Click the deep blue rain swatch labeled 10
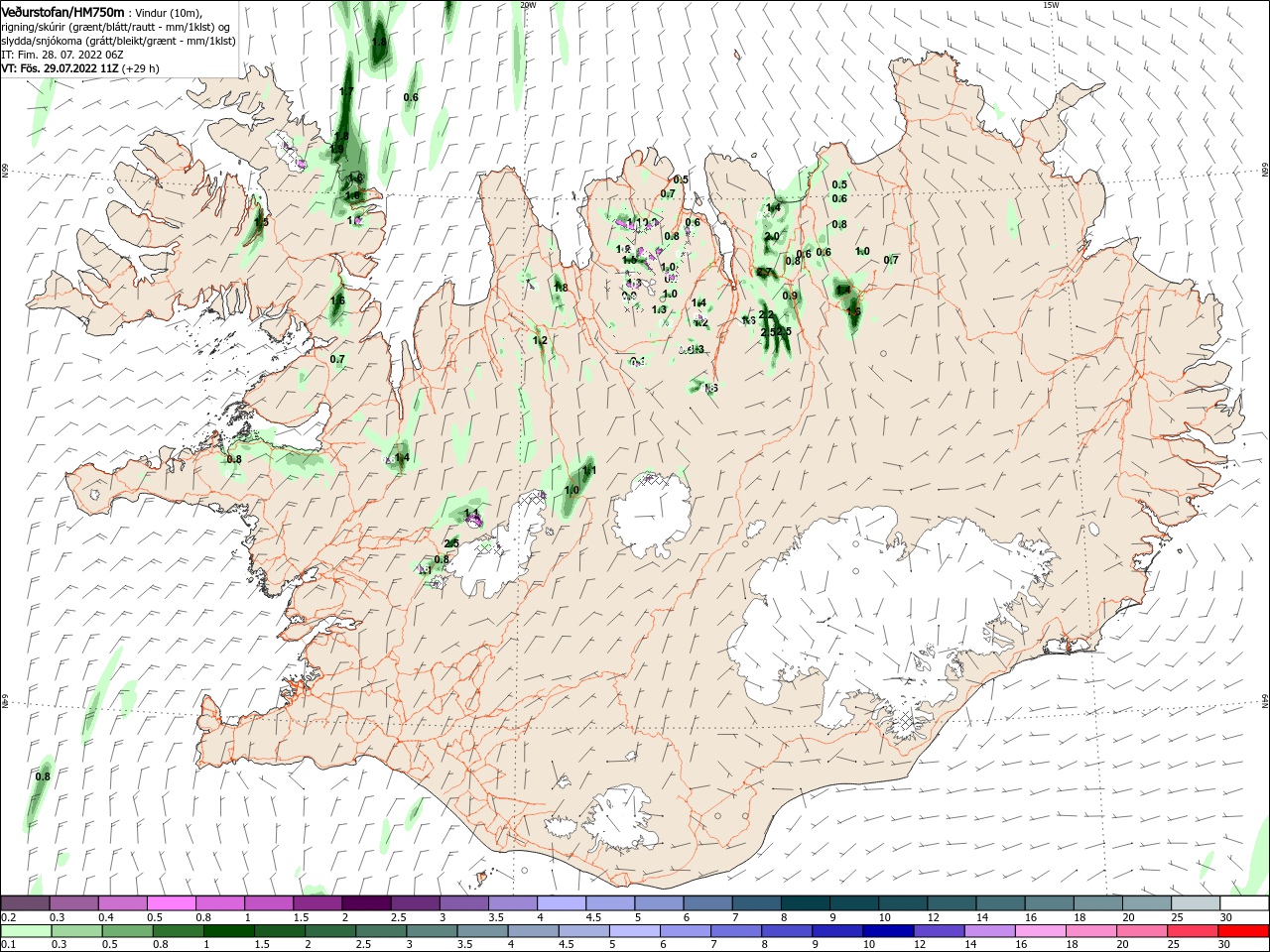Viewport: 1270px width, 952px height. [x=887, y=931]
